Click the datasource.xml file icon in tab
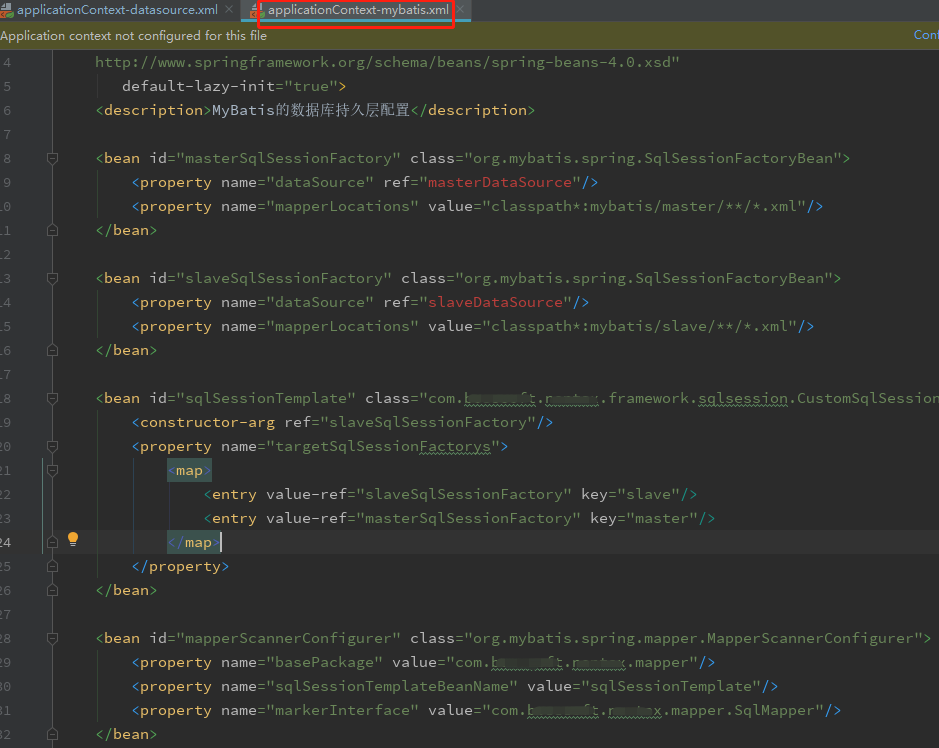Image resolution: width=939 pixels, height=748 pixels. [7, 10]
